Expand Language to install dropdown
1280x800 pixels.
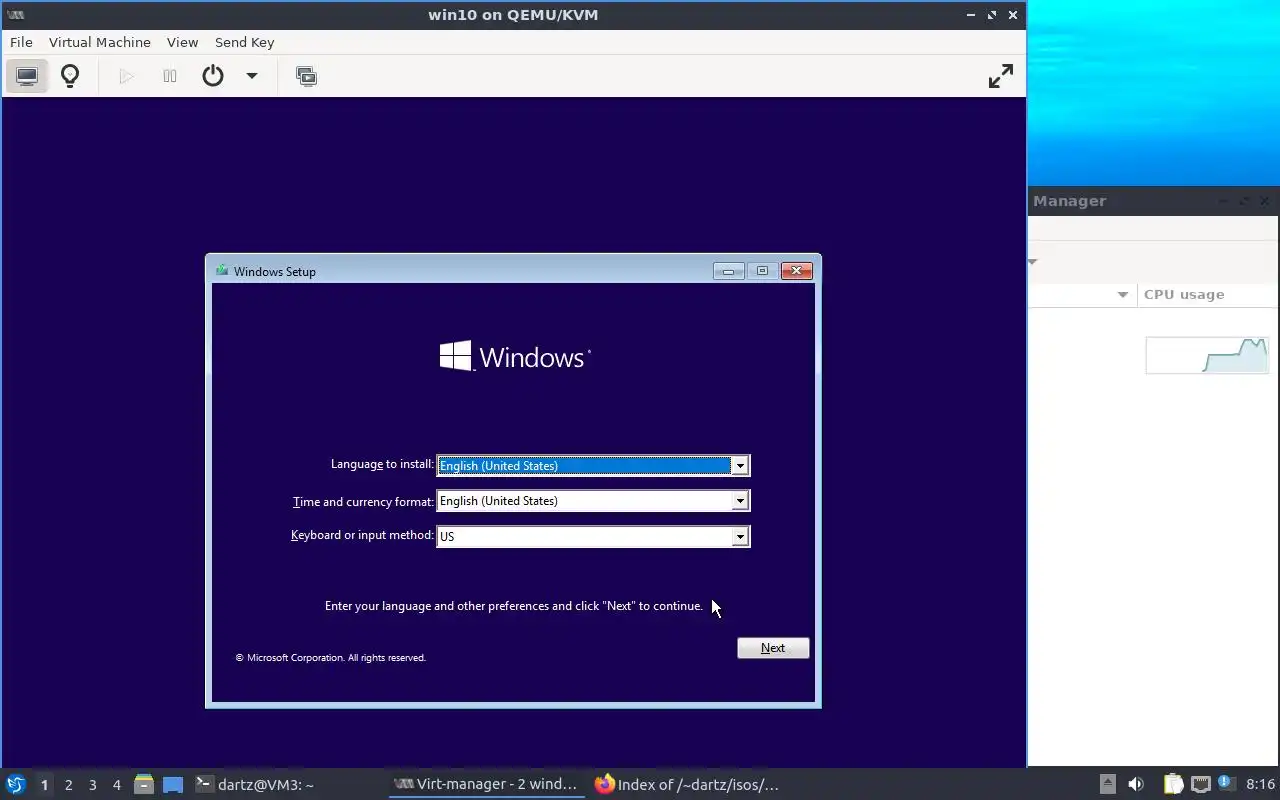coord(740,466)
